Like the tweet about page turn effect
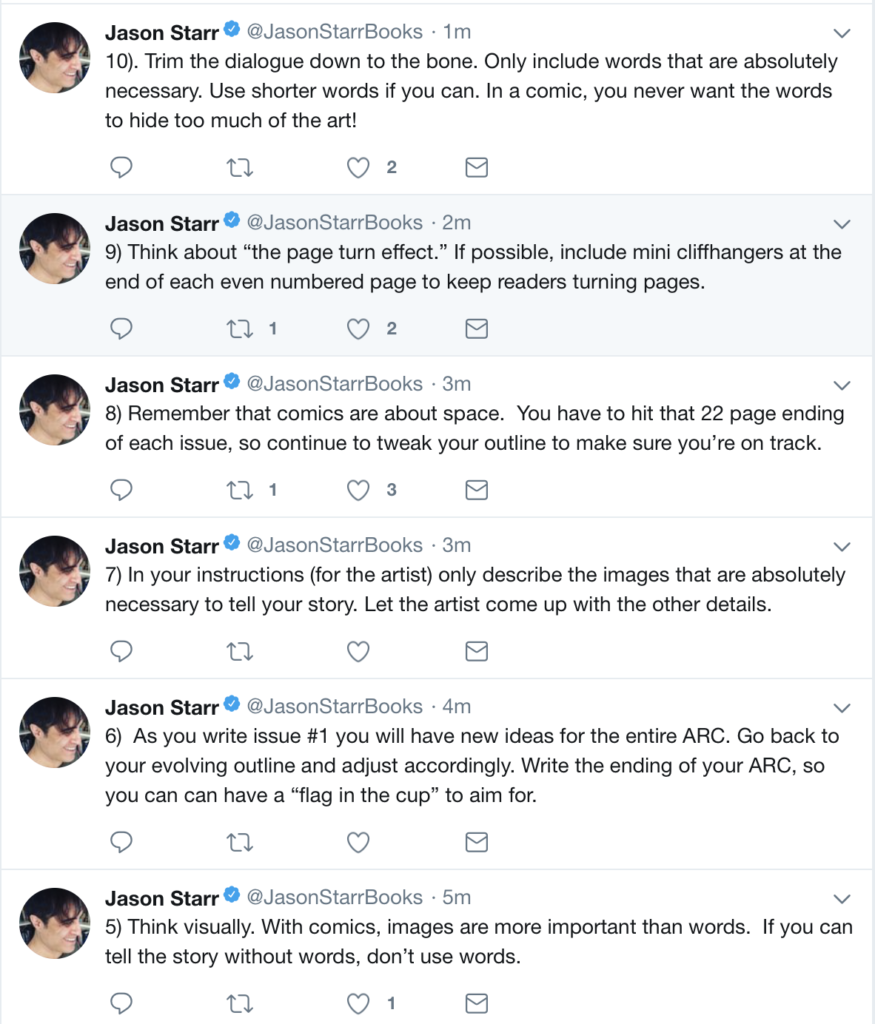 click(x=358, y=329)
